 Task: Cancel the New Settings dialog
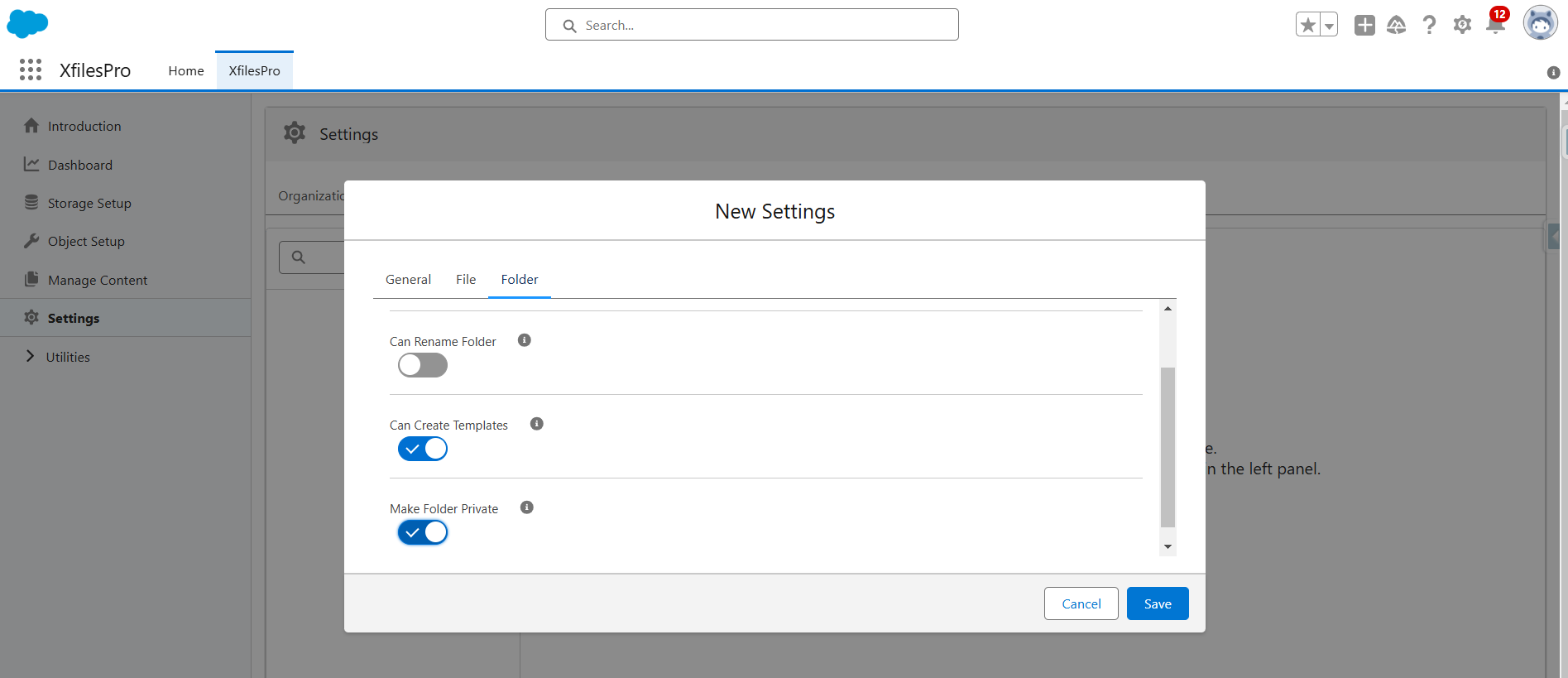(x=1081, y=603)
